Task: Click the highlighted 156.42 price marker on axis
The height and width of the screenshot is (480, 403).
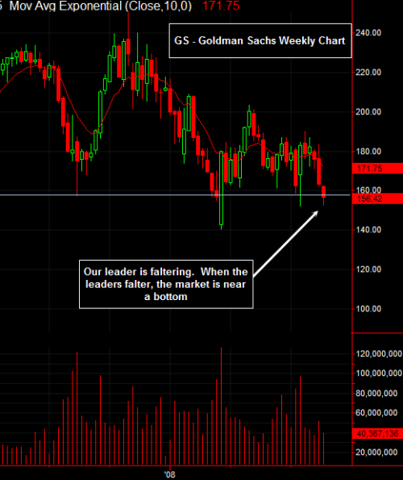Action: click(x=377, y=199)
